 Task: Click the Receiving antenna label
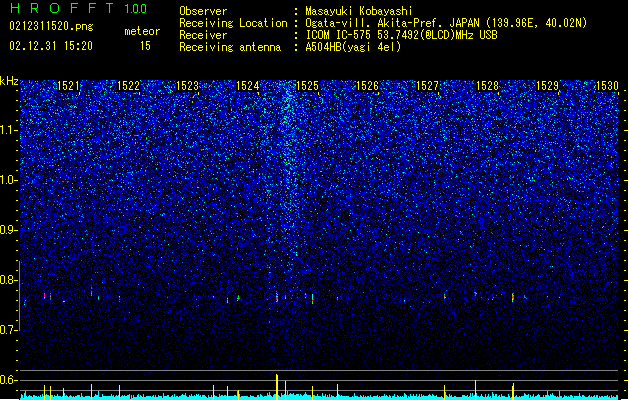230,47
